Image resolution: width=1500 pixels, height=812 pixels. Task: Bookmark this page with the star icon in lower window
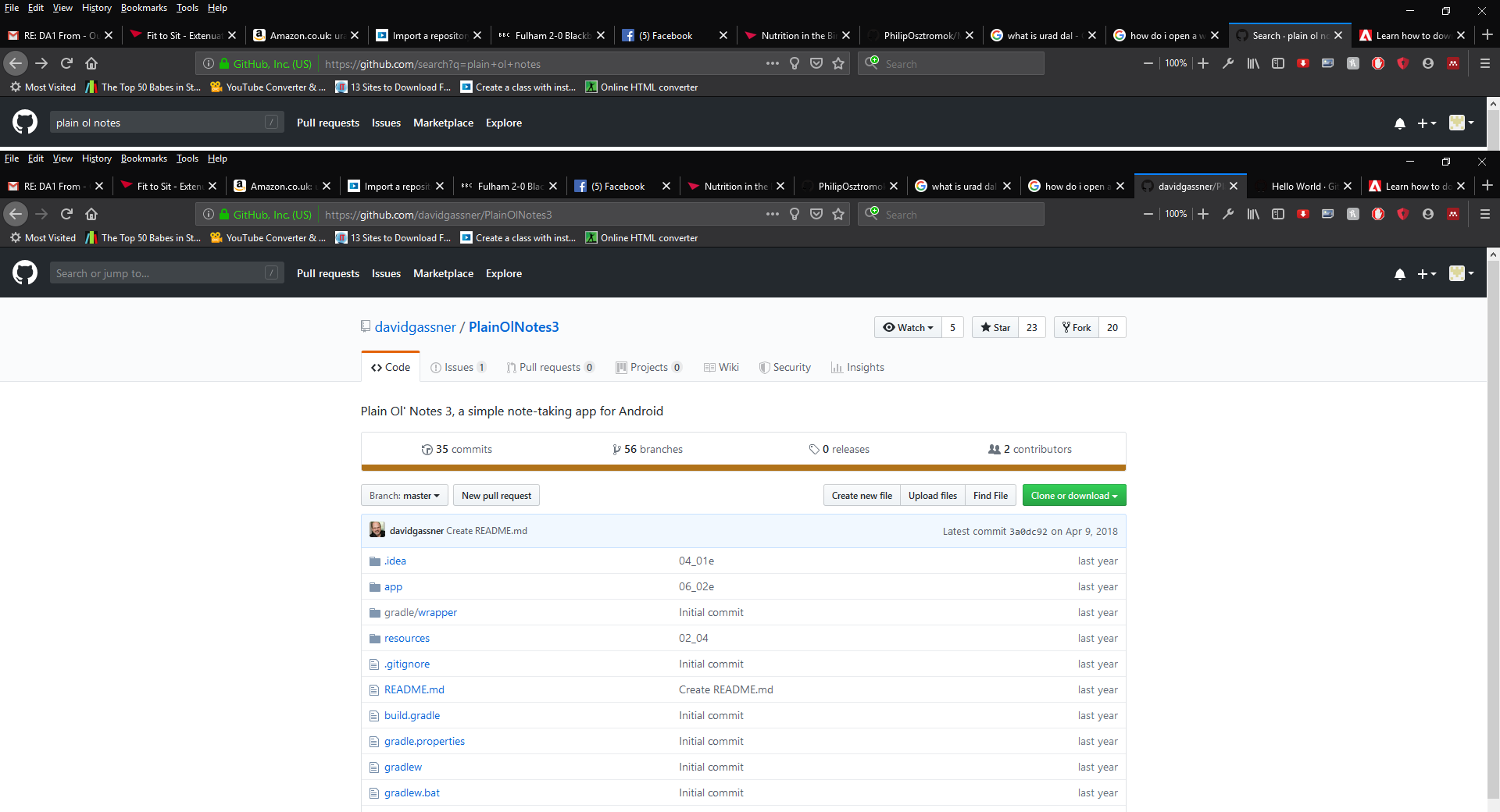coord(838,214)
